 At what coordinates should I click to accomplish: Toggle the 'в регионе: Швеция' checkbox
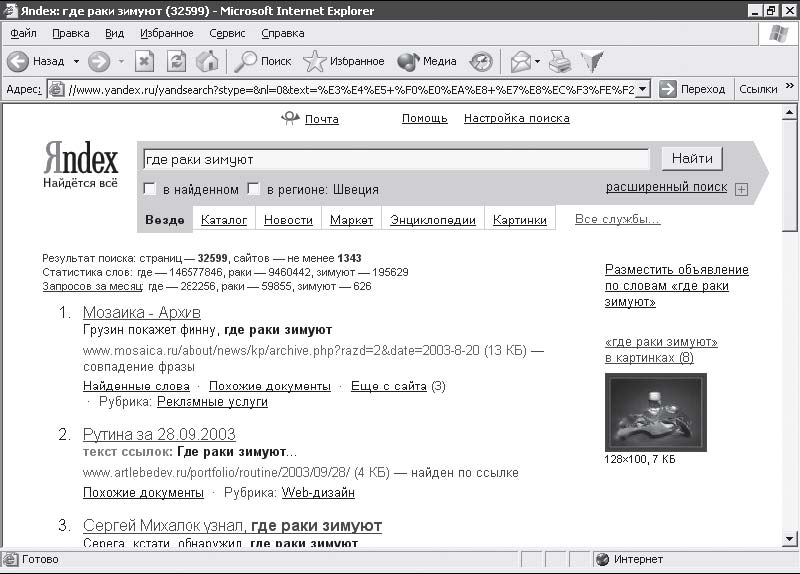coord(254,189)
